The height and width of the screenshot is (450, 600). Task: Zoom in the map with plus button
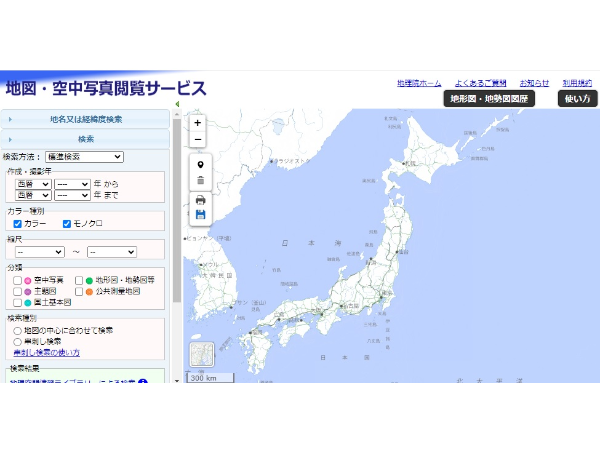coord(197,123)
